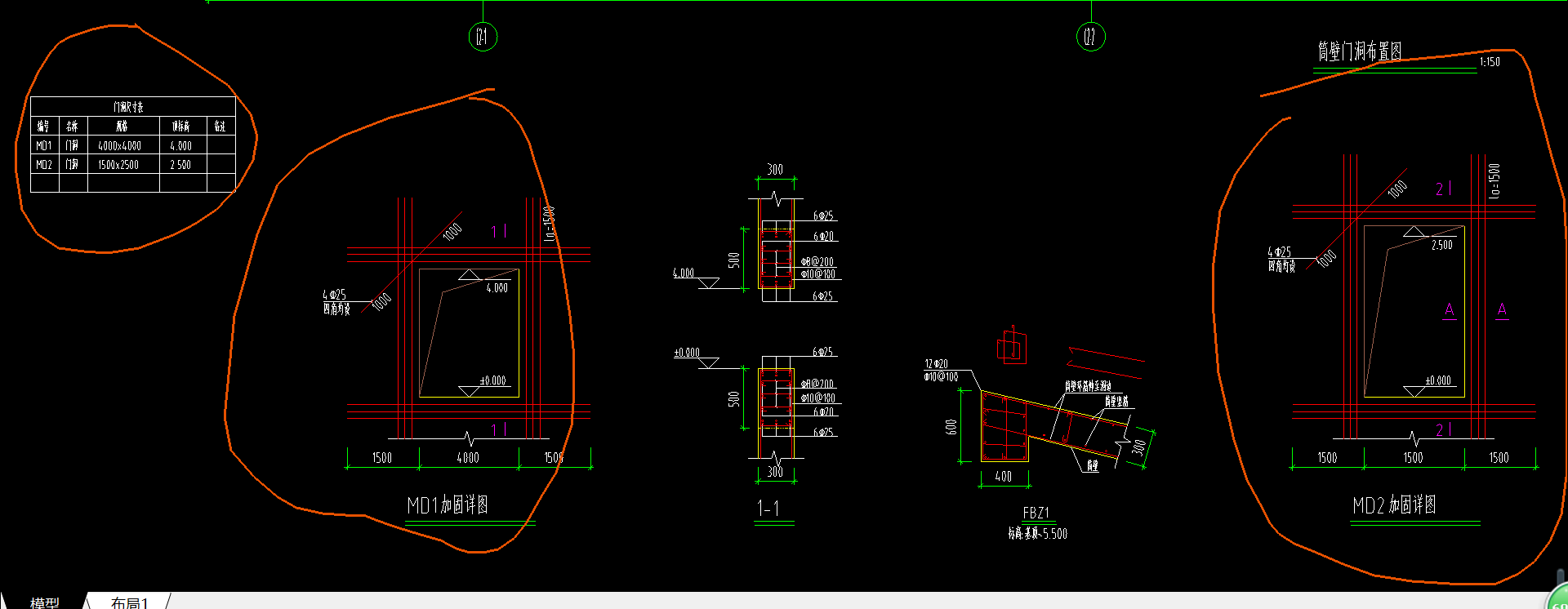Click the MD1 cell in the table

(44, 145)
